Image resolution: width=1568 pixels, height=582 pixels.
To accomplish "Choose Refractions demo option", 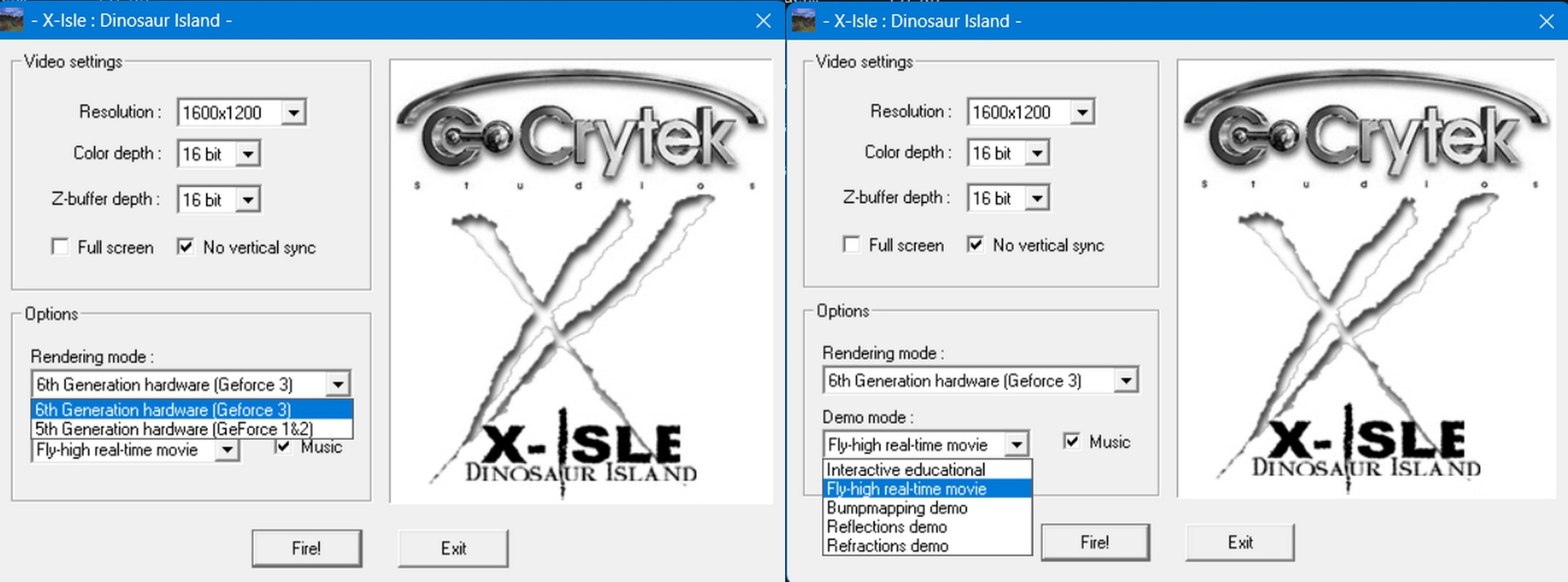I will tap(927, 545).
